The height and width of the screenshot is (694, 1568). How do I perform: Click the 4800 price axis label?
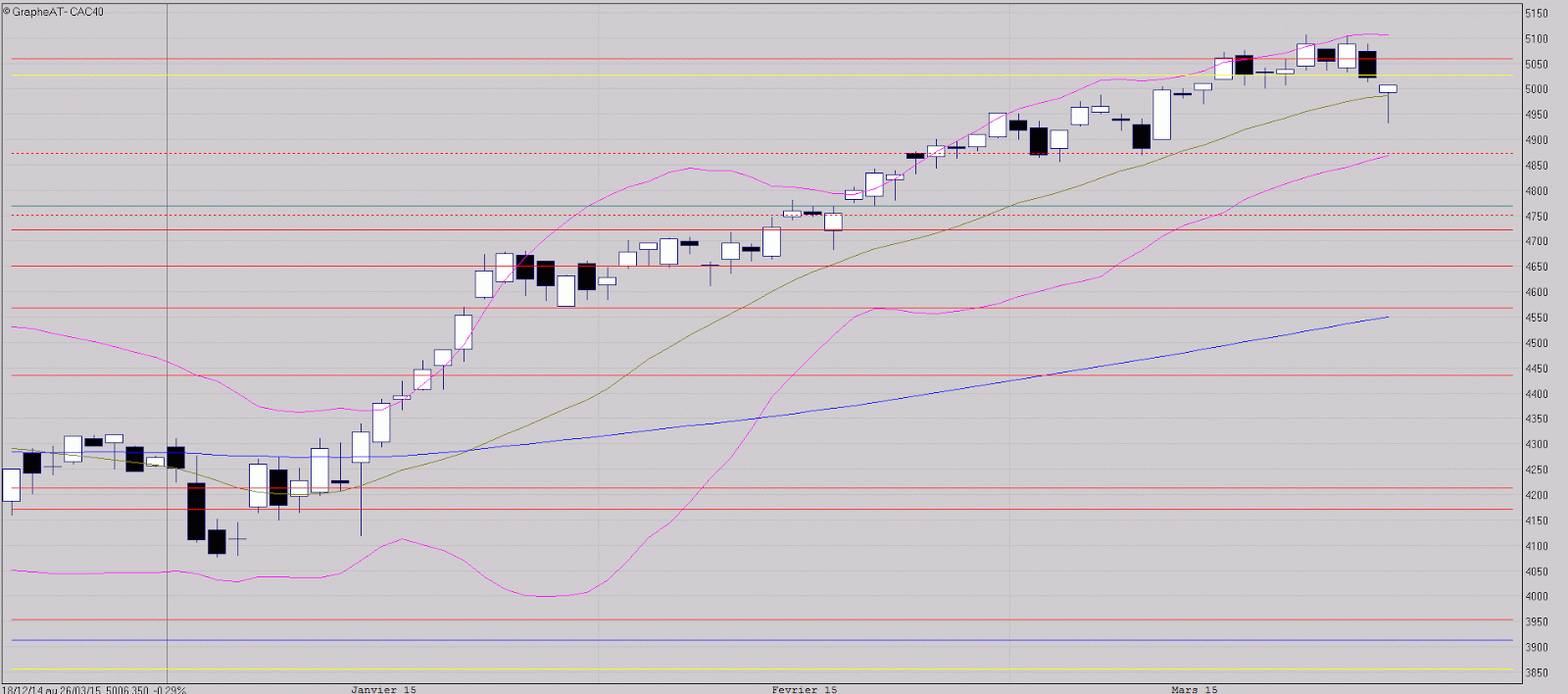tap(1536, 191)
